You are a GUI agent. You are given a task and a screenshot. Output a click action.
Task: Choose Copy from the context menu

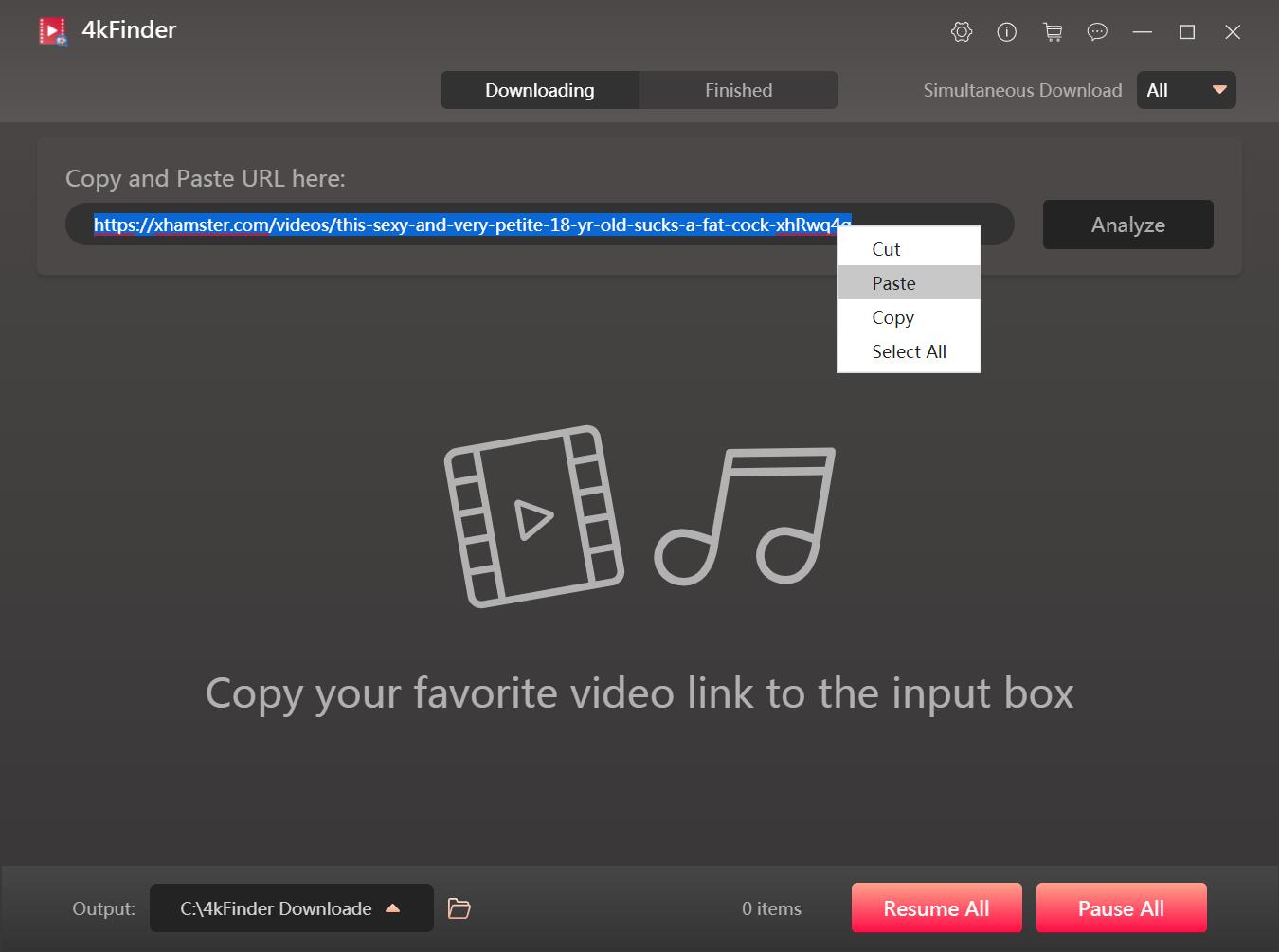pyautogui.click(x=892, y=317)
